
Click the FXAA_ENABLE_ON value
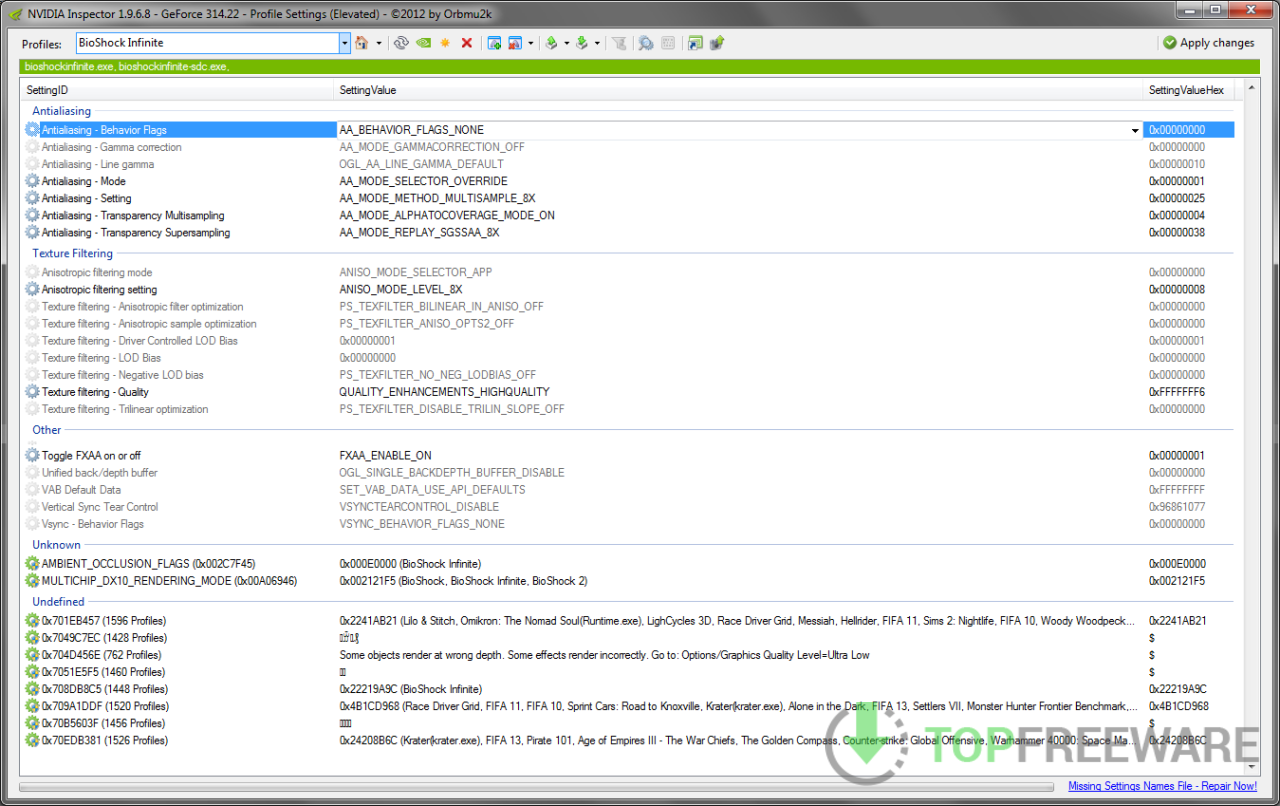point(385,455)
